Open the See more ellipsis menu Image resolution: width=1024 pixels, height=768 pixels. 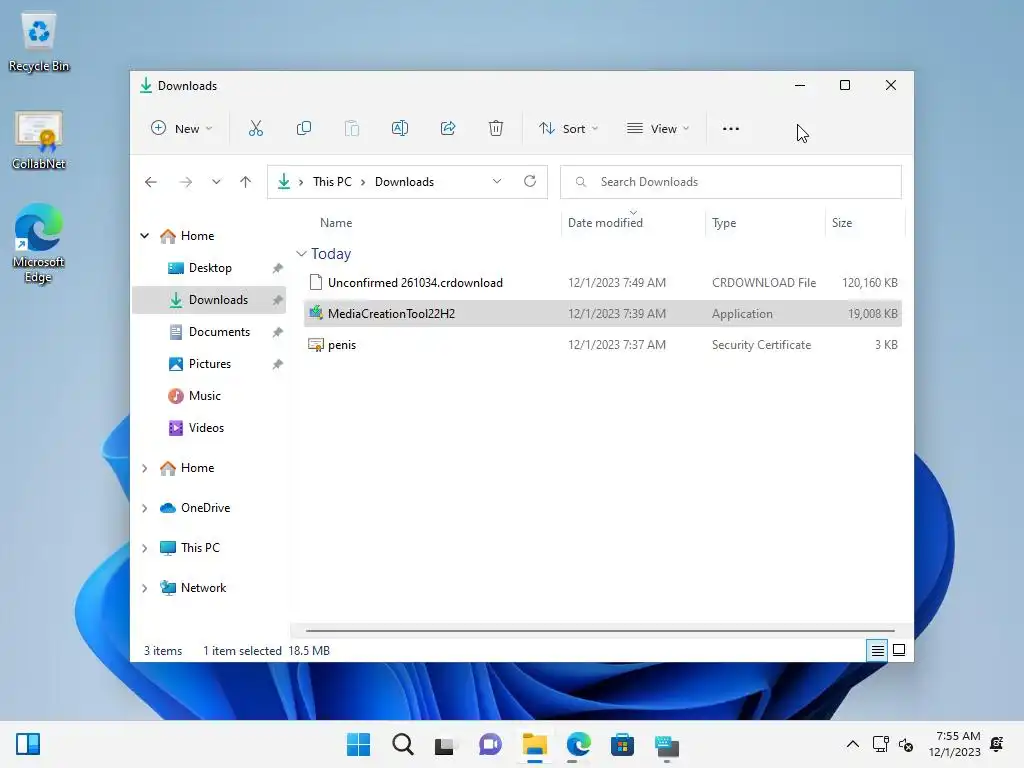click(731, 129)
